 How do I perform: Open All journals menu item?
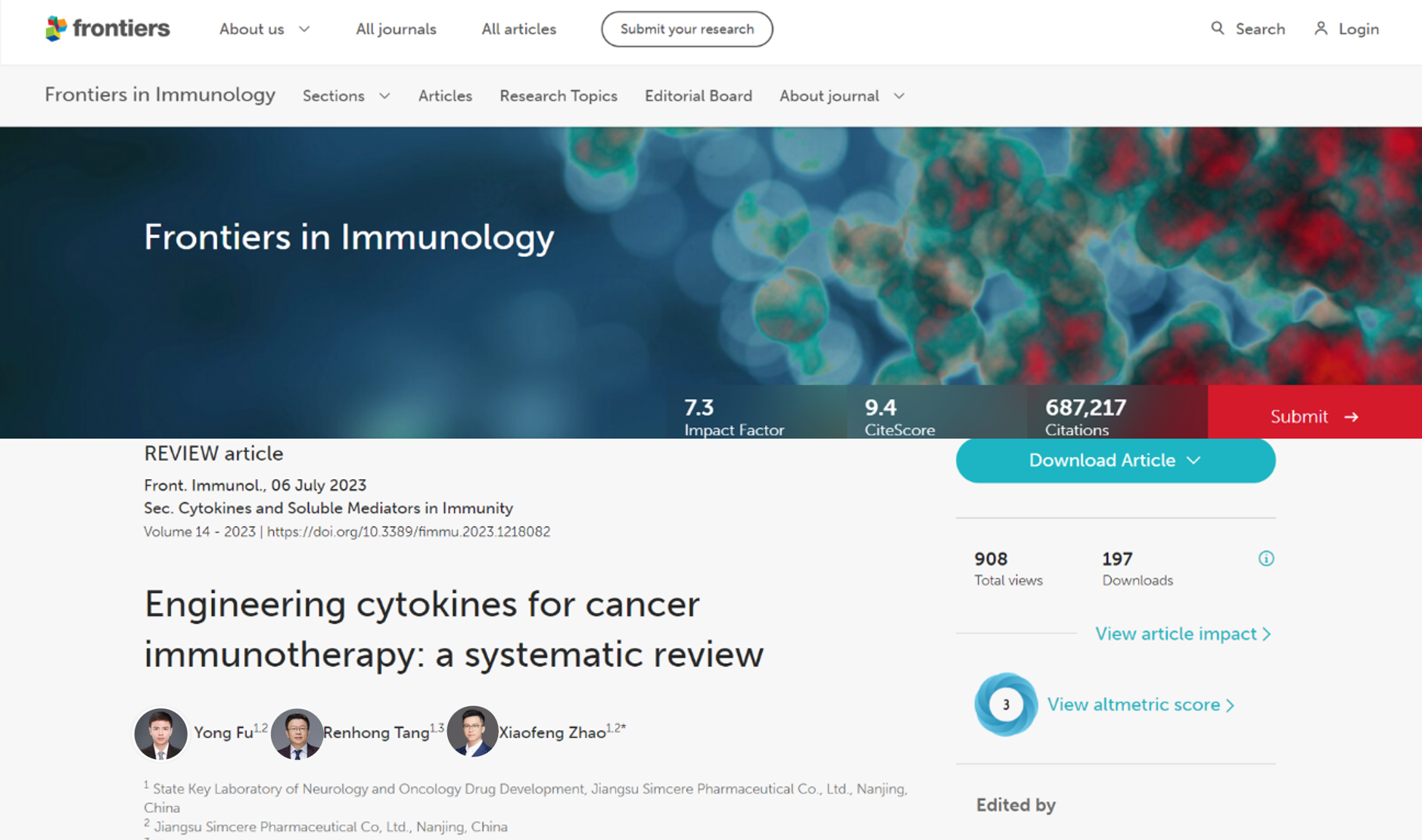(x=396, y=29)
